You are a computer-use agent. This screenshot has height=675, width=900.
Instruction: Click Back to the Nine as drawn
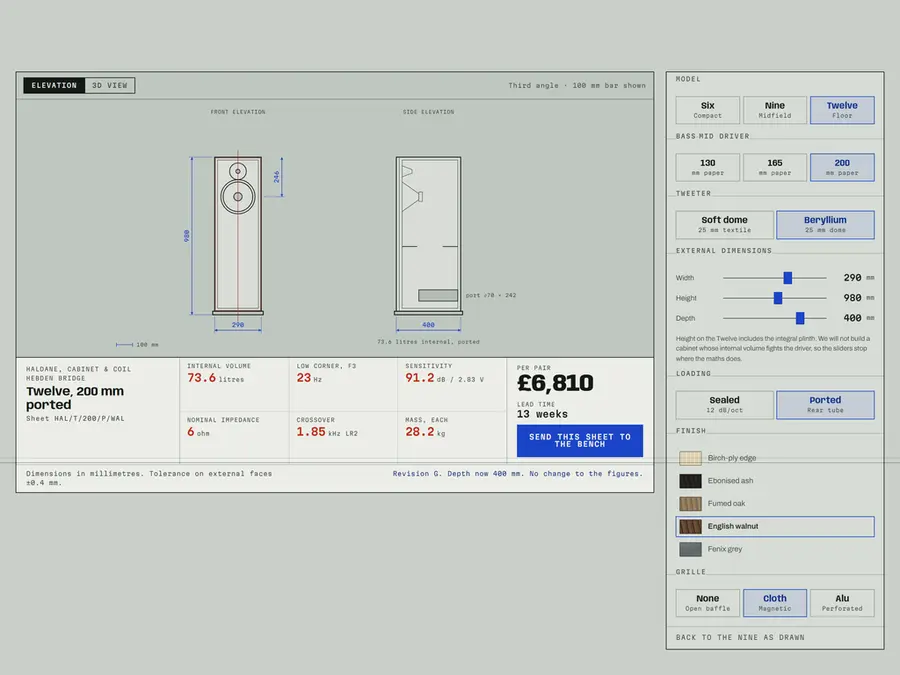(740, 638)
